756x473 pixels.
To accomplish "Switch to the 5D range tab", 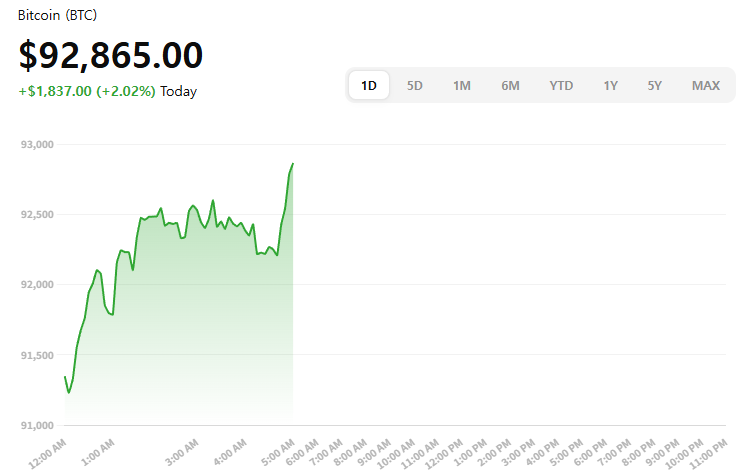I will [x=415, y=86].
